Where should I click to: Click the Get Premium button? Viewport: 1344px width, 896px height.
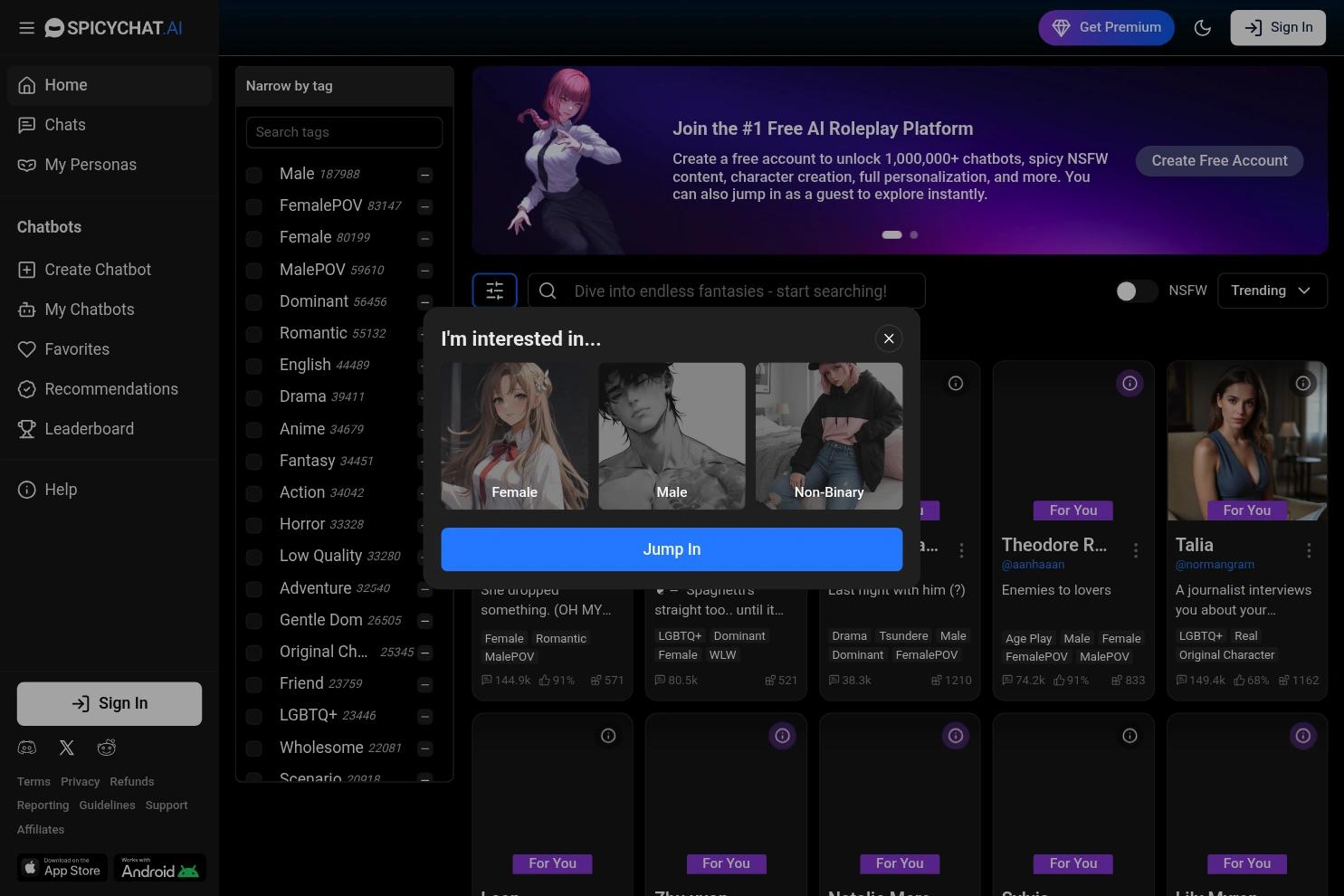(x=1106, y=28)
